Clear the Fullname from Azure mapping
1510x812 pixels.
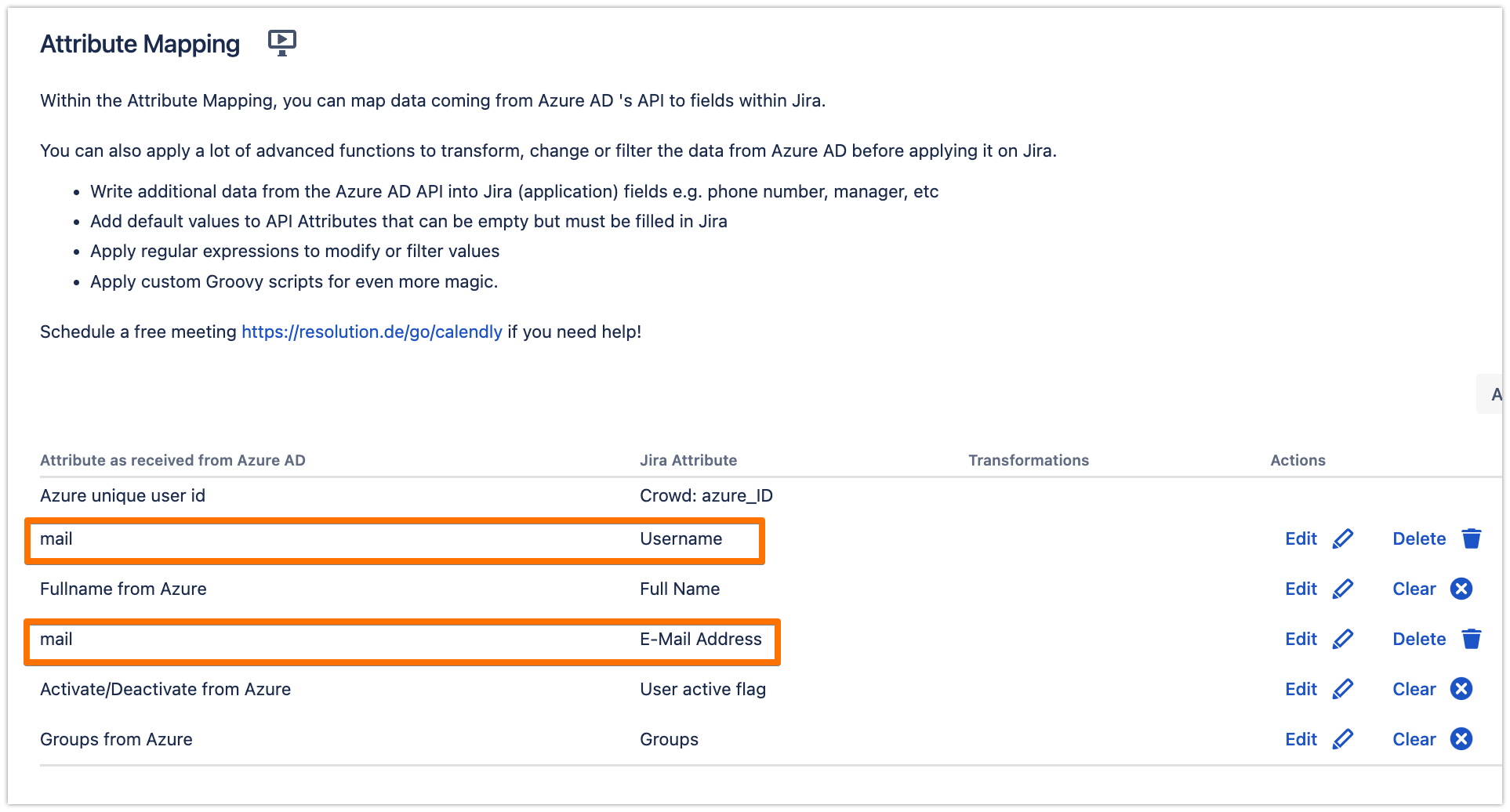tap(1414, 589)
